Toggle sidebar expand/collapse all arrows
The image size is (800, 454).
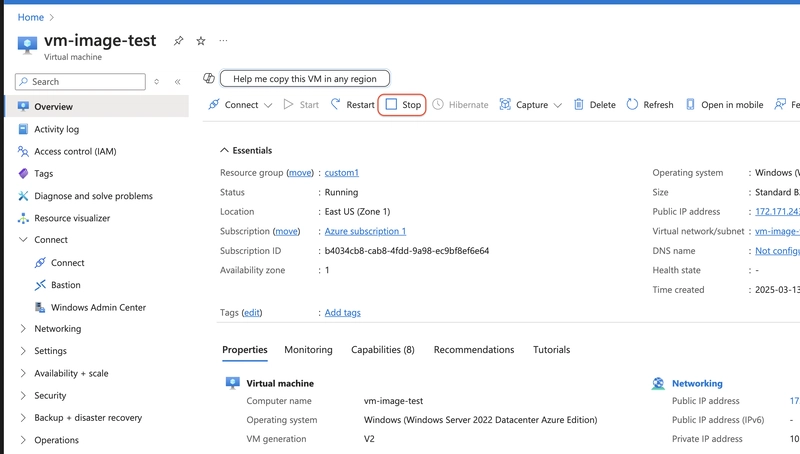157,82
